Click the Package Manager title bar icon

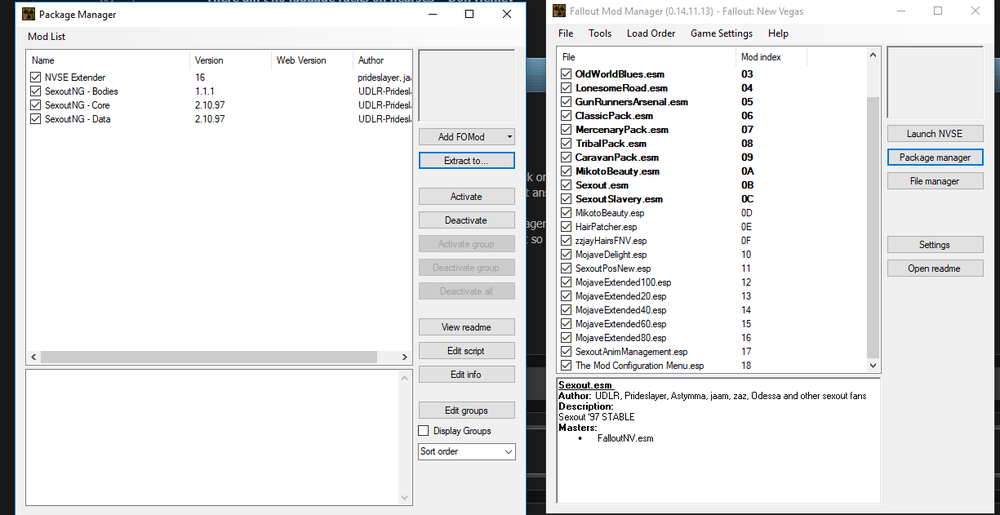tap(28, 14)
